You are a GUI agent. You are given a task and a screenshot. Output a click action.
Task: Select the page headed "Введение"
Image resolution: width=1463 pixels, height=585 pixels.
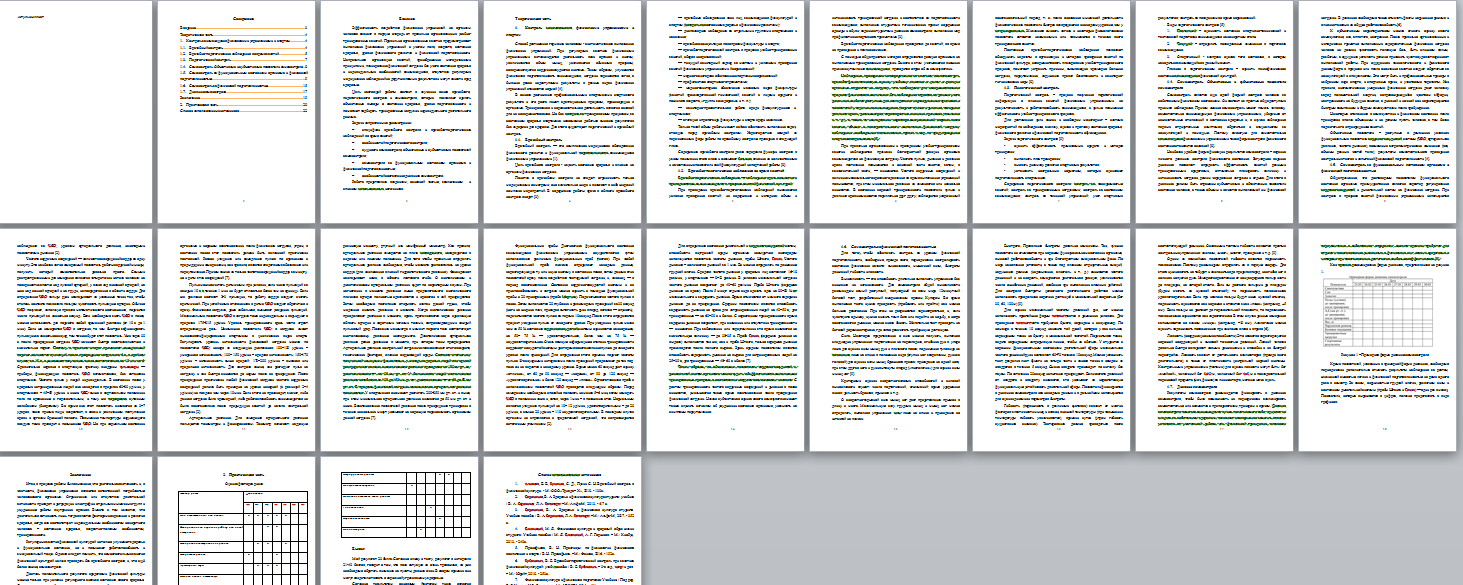[x=400, y=112]
